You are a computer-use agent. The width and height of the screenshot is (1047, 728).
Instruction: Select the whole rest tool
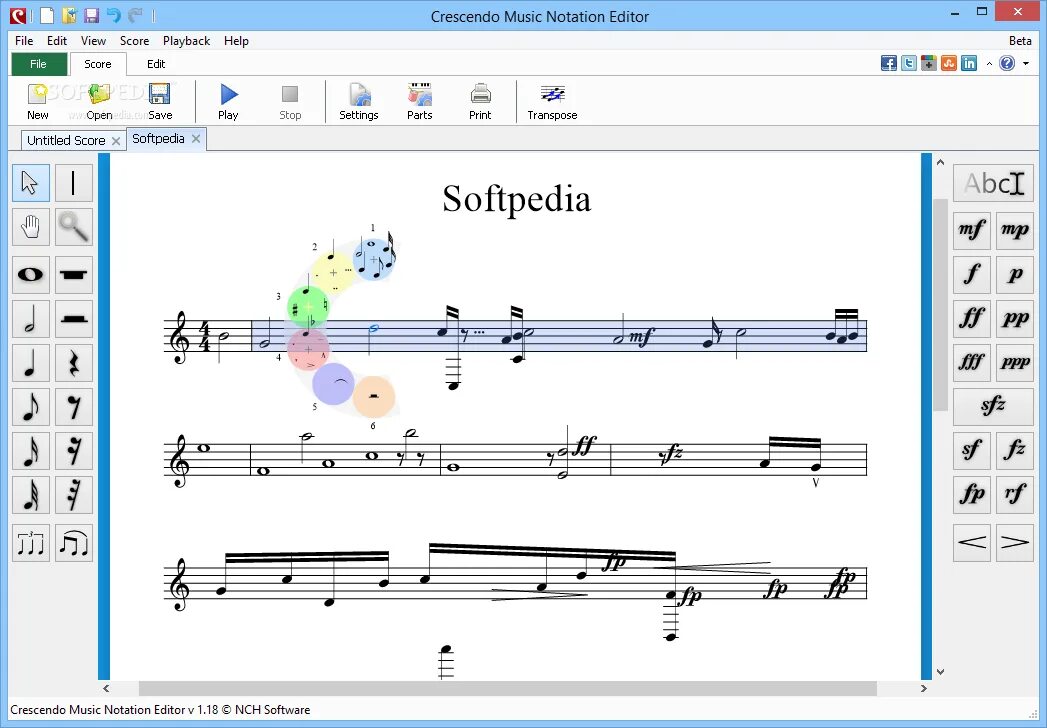point(73,275)
